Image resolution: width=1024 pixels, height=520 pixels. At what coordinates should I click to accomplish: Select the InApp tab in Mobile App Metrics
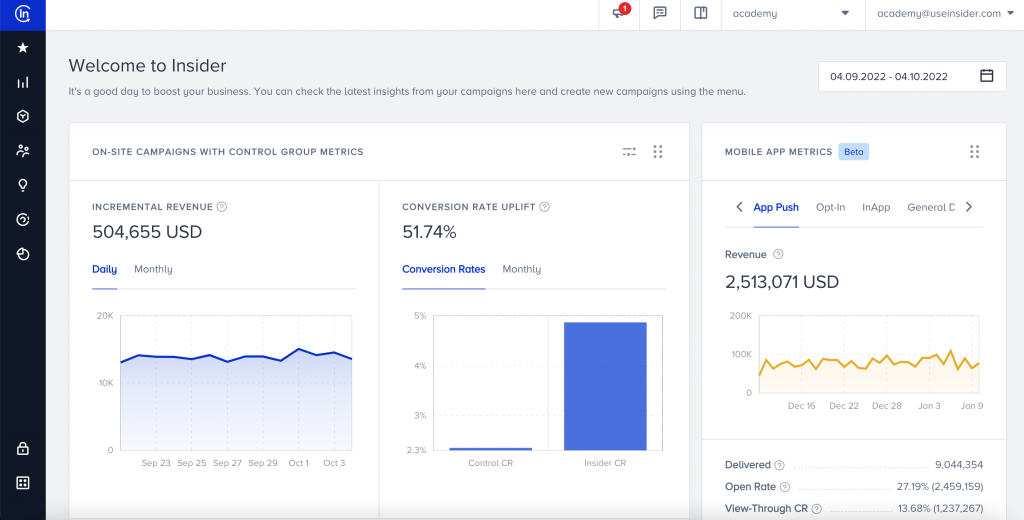[x=876, y=207]
